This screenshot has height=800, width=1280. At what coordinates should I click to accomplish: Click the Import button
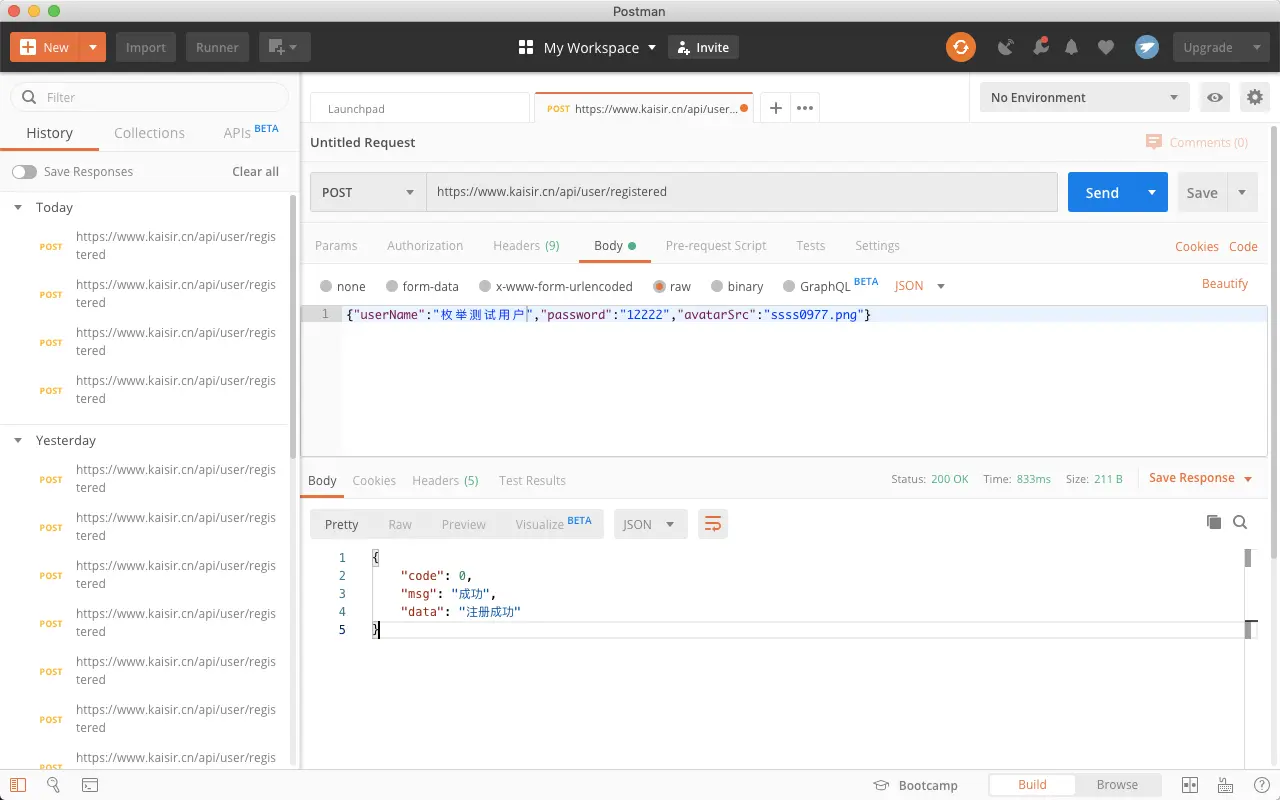(x=146, y=47)
